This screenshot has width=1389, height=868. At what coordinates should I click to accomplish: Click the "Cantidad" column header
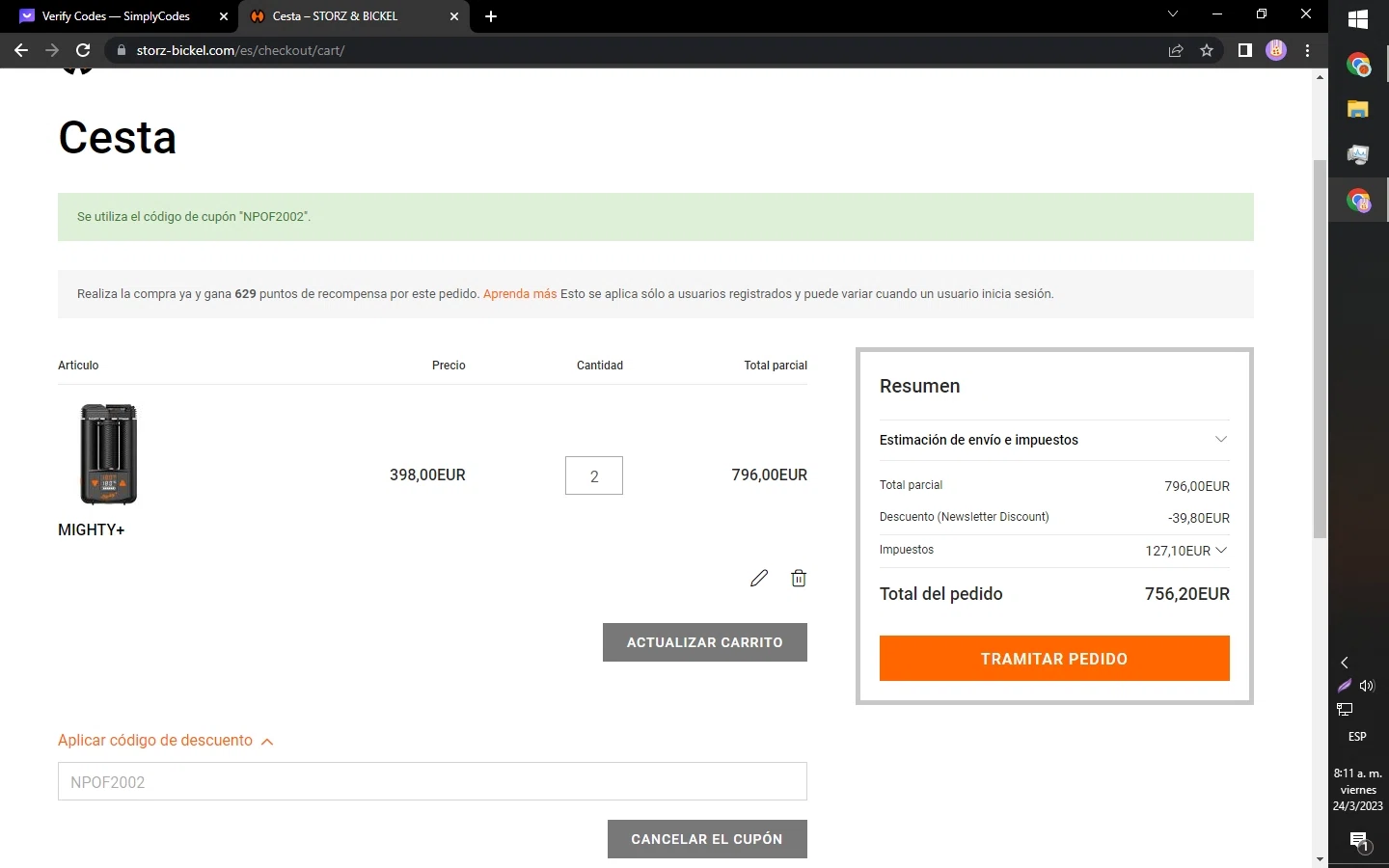(x=600, y=366)
